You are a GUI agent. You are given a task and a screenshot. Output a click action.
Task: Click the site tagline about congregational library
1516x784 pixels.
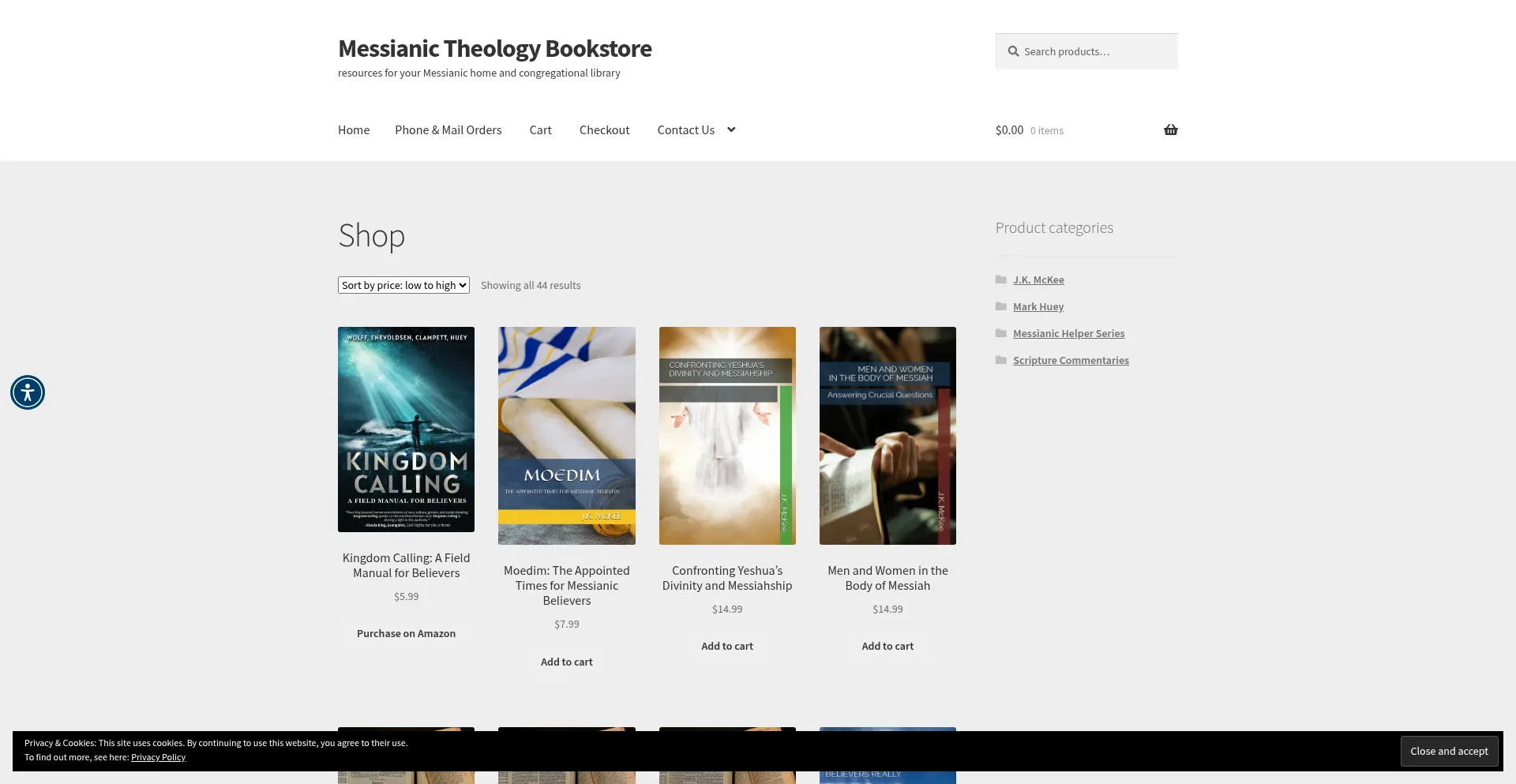[x=479, y=73]
